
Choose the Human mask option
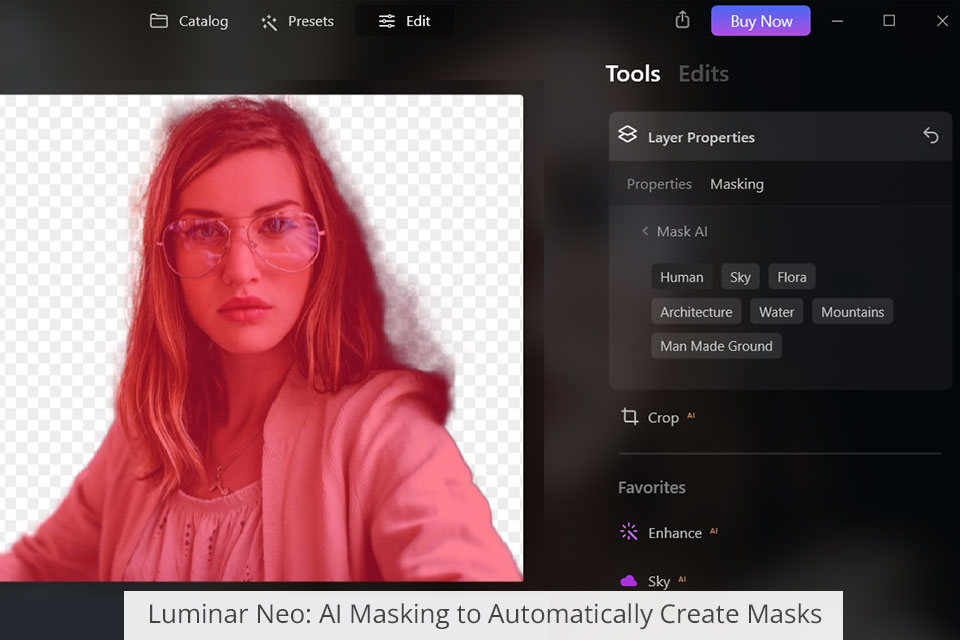pyautogui.click(x=681, y=277)
